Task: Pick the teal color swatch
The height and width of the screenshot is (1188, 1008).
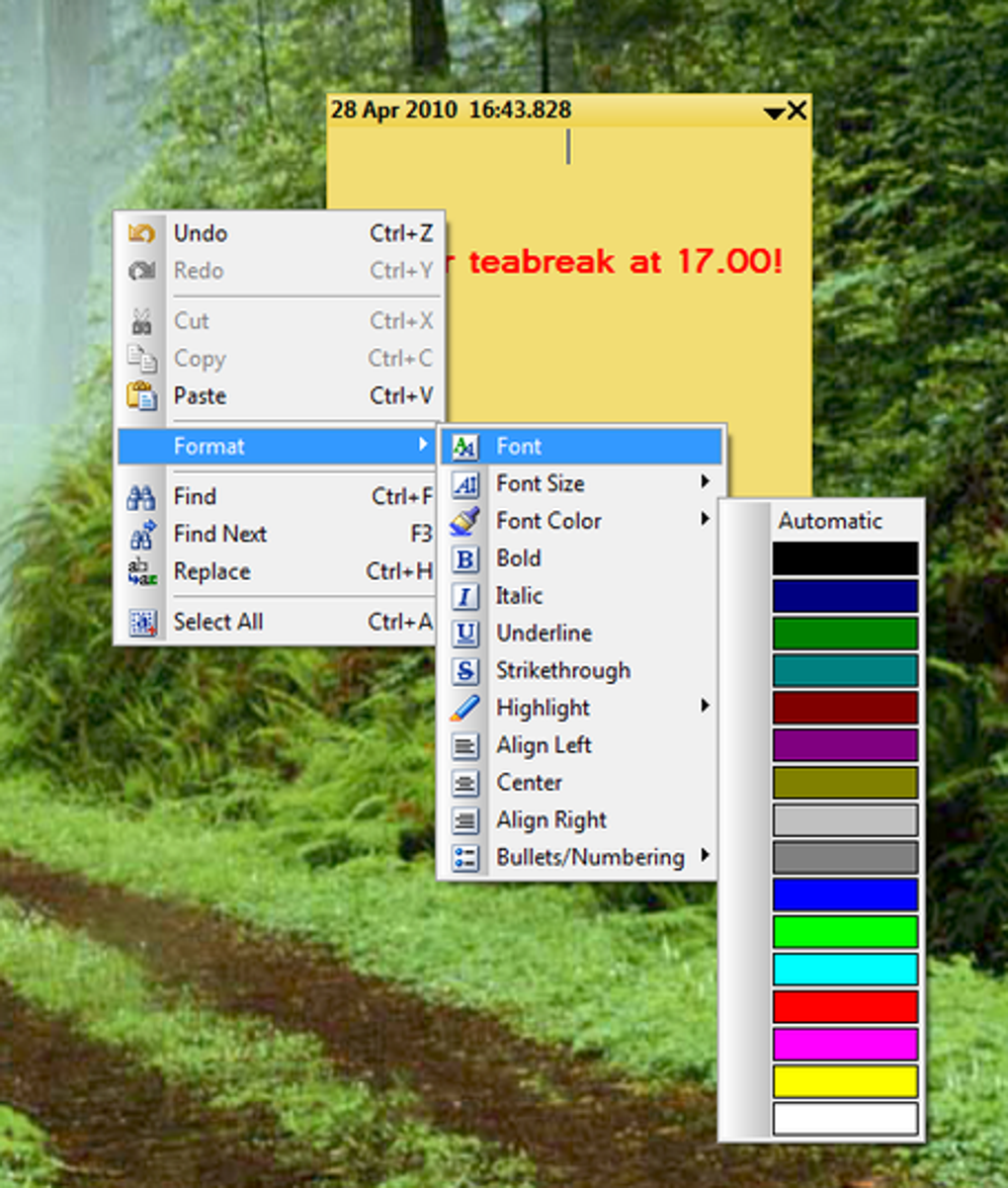Action: click(x=845, y=670)
